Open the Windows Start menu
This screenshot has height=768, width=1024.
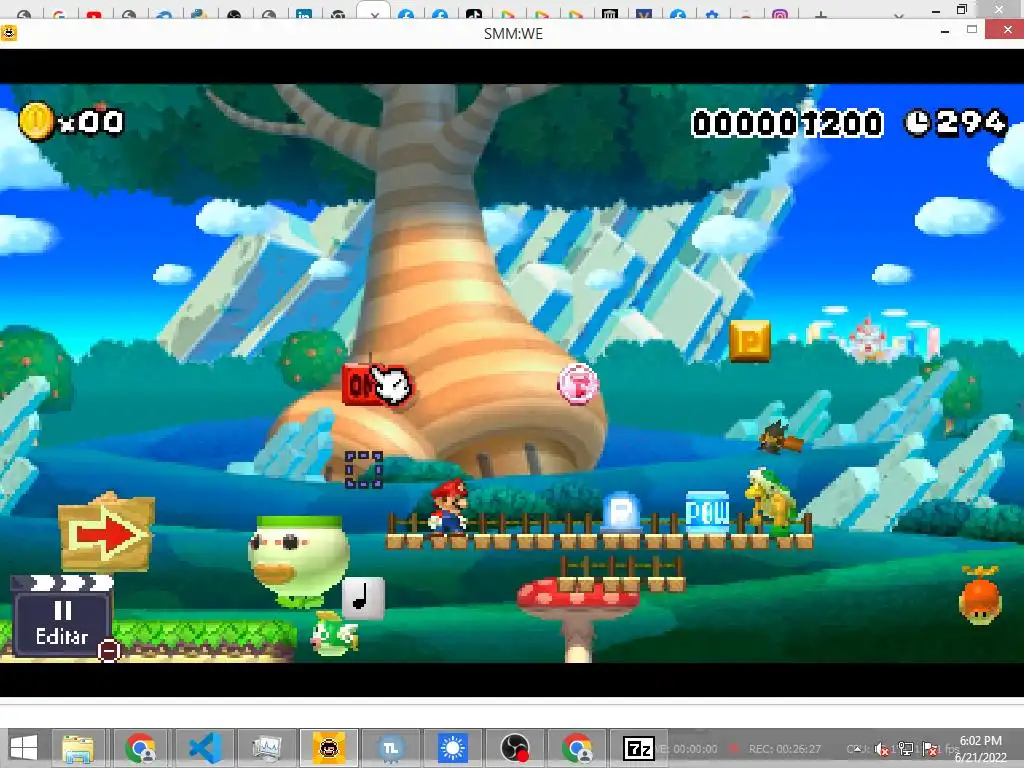[x=24, y=748]
